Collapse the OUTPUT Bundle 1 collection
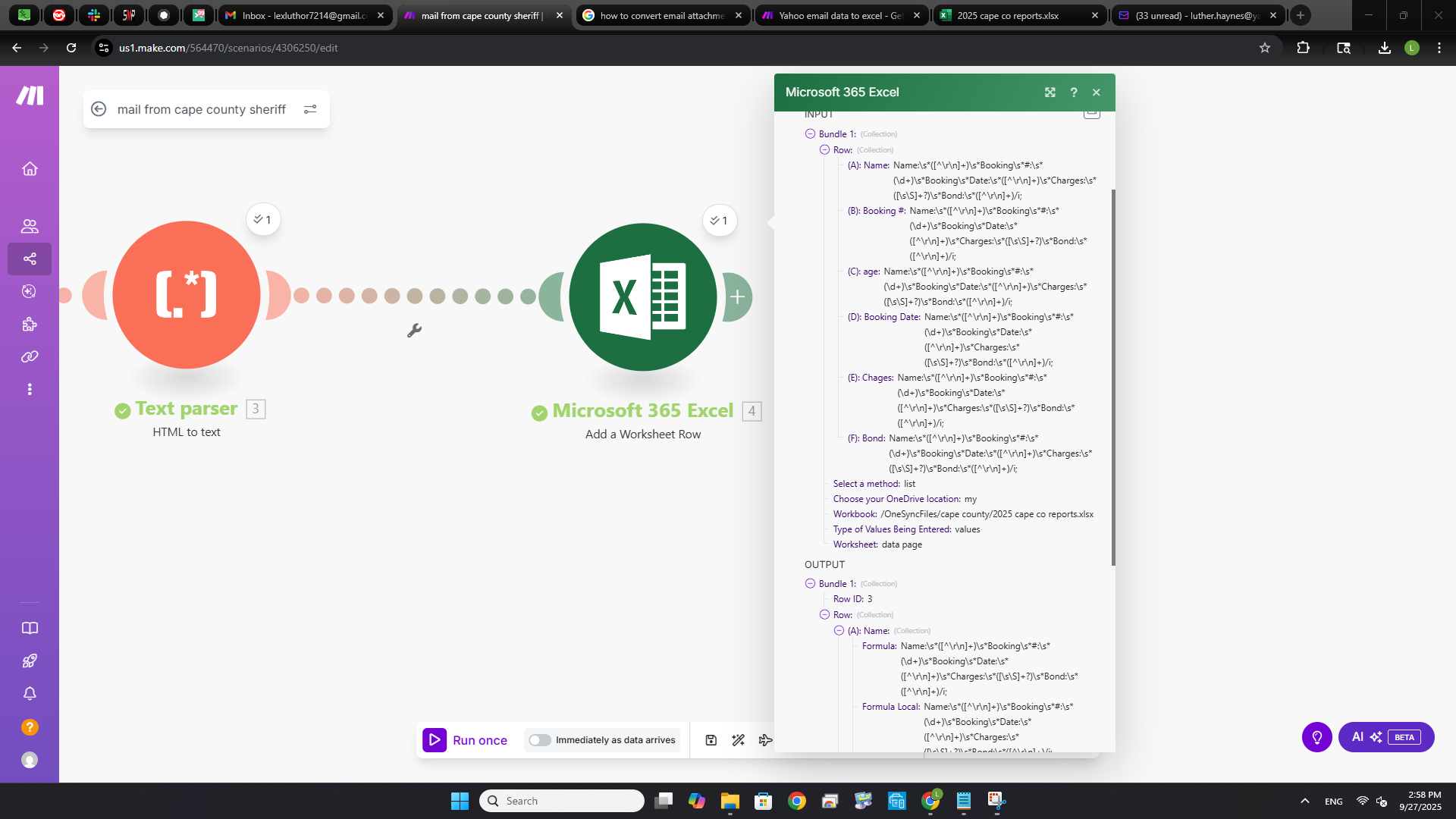 810,584
